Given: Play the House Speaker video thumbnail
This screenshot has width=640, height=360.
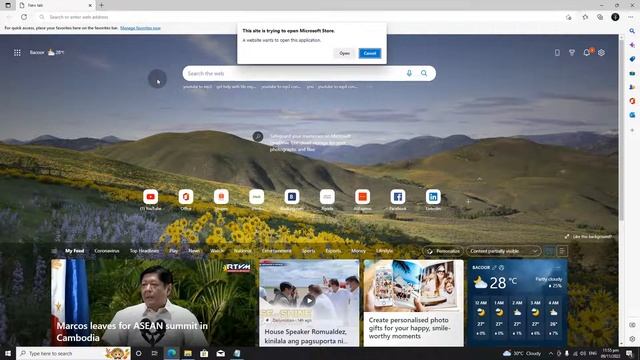Looking at the screenshot, I should [x=309, y=301].
